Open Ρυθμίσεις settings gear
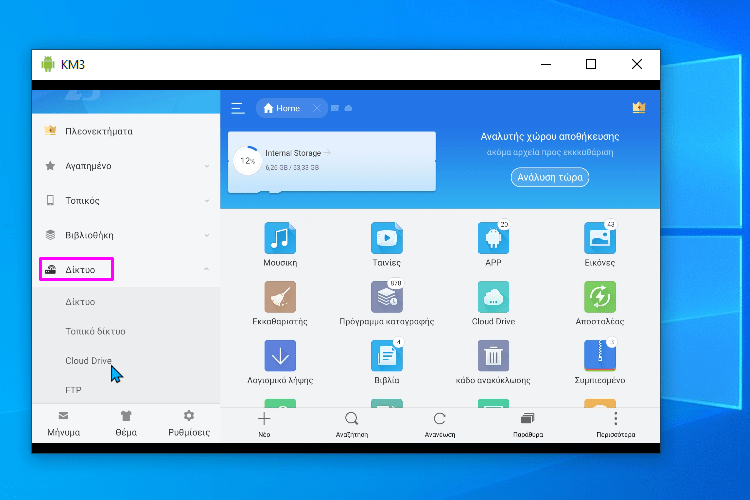The image size is (750, 500). [x=189, y=423]
